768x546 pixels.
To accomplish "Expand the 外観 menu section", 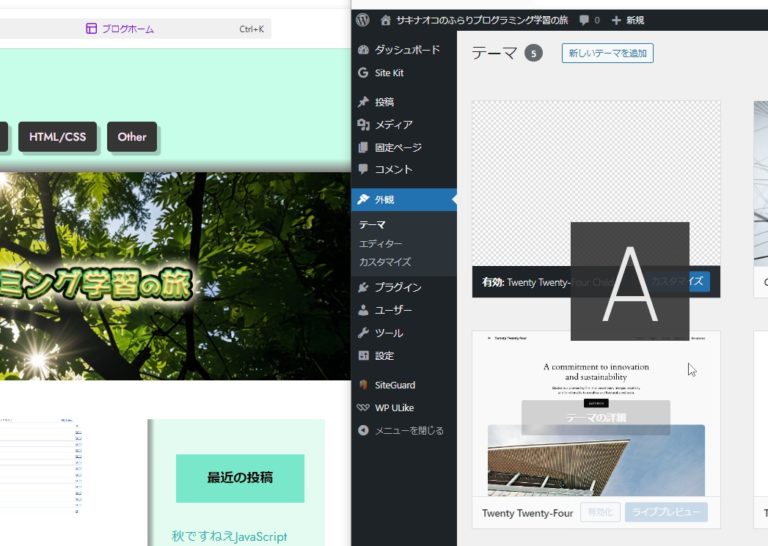I will (x=384, y=199).
